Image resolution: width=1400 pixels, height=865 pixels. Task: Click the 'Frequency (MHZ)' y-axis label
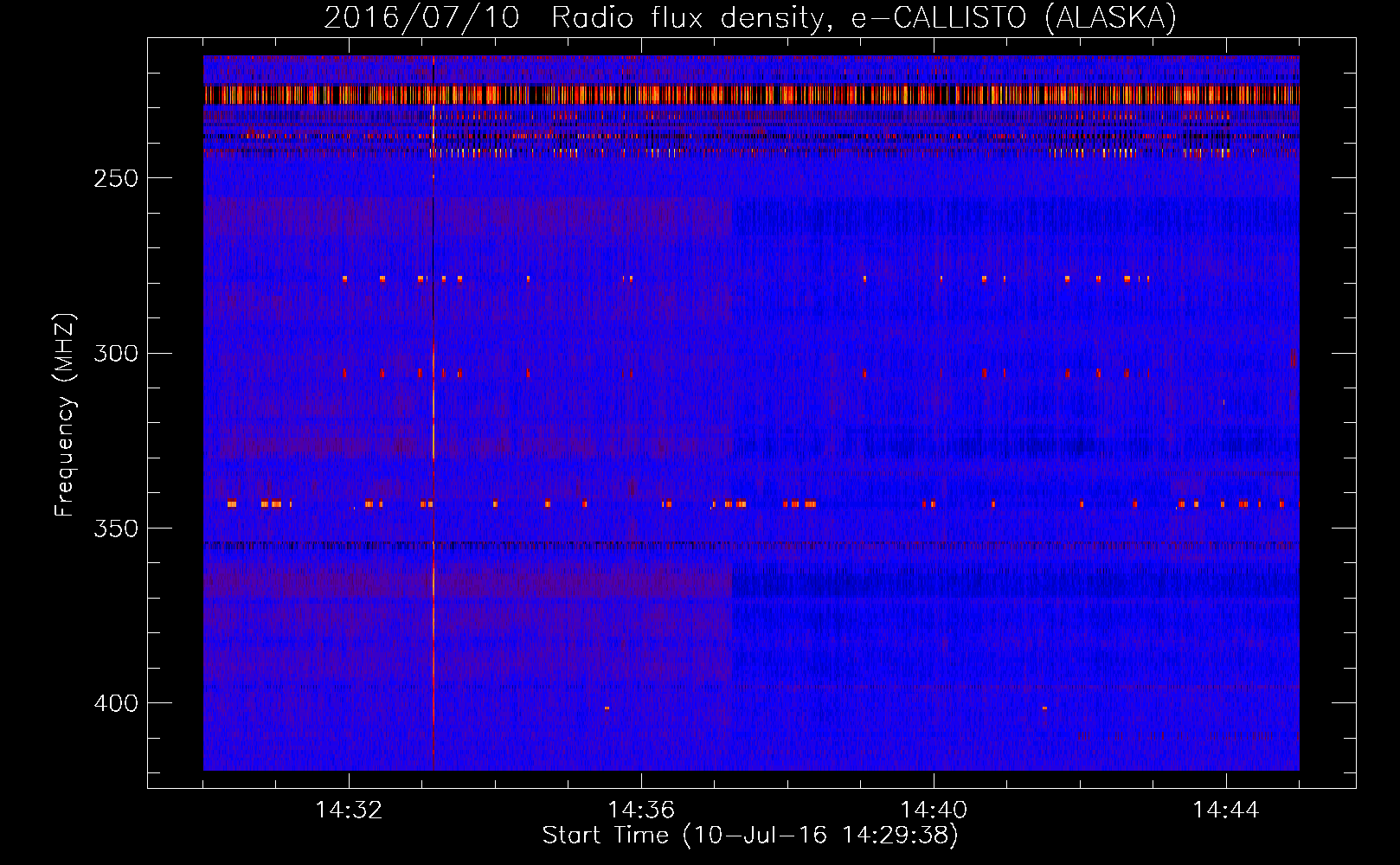point(65,414)
